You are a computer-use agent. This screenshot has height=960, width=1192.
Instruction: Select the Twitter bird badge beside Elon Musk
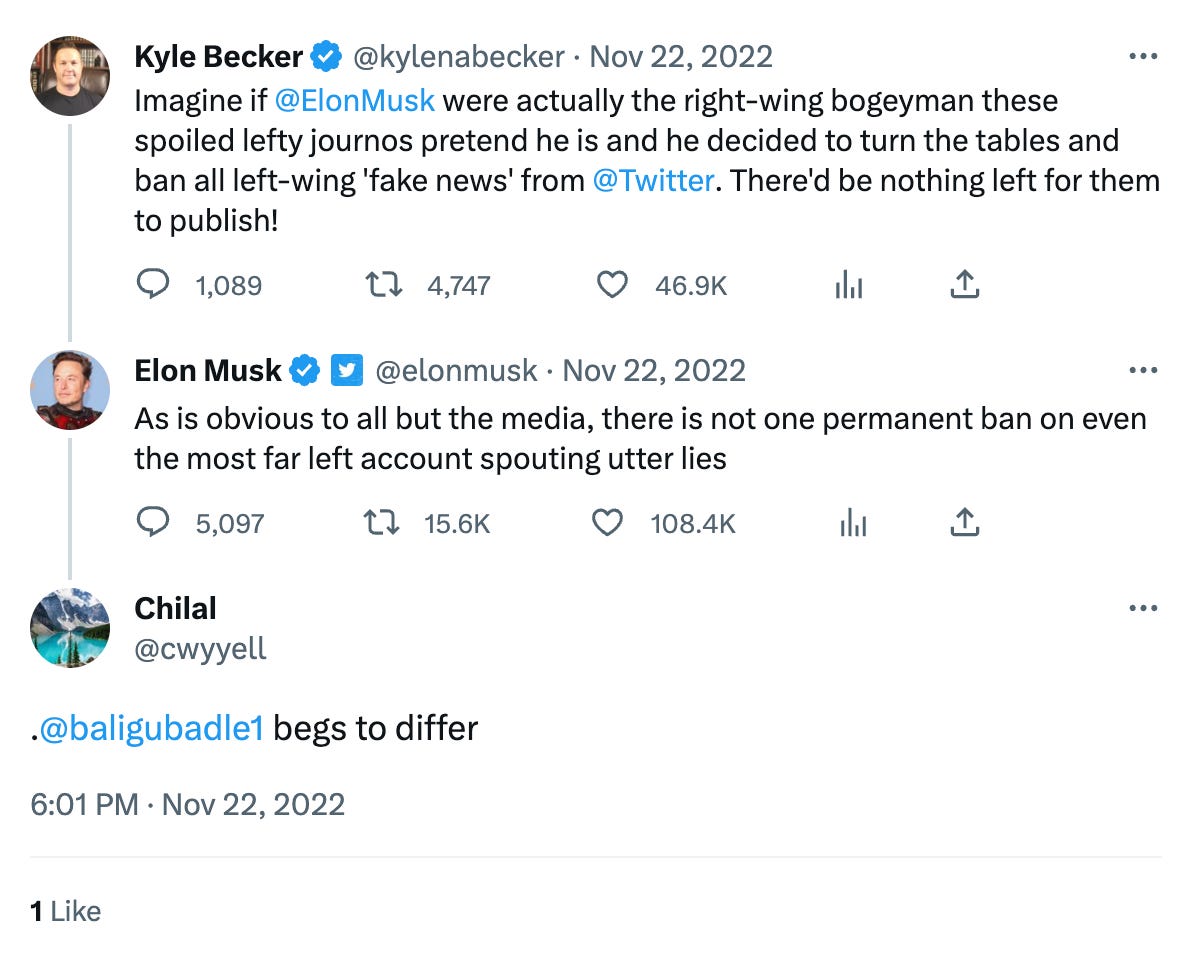pyautogui.click(x=346, y=370)
